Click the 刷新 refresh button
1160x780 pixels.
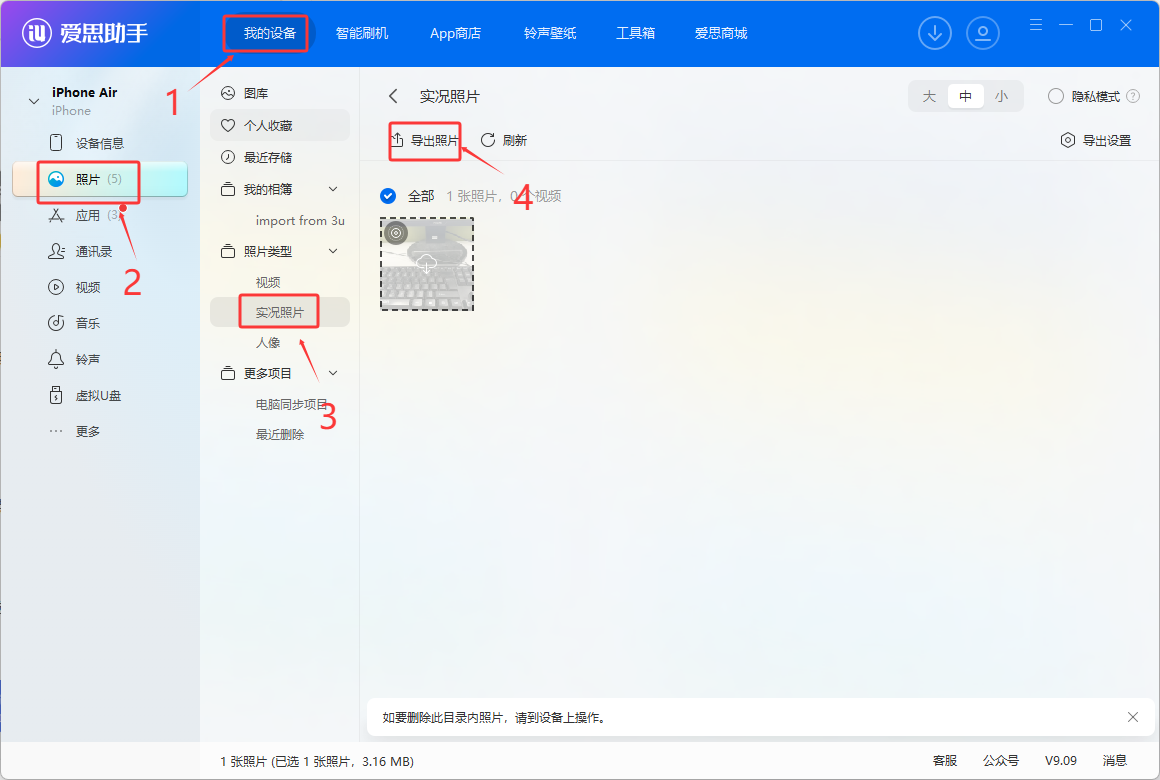[504, 140]
